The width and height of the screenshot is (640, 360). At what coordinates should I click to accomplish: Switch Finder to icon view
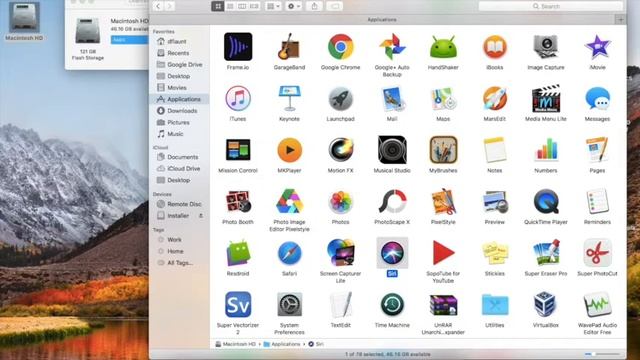(x=218, y=6)
